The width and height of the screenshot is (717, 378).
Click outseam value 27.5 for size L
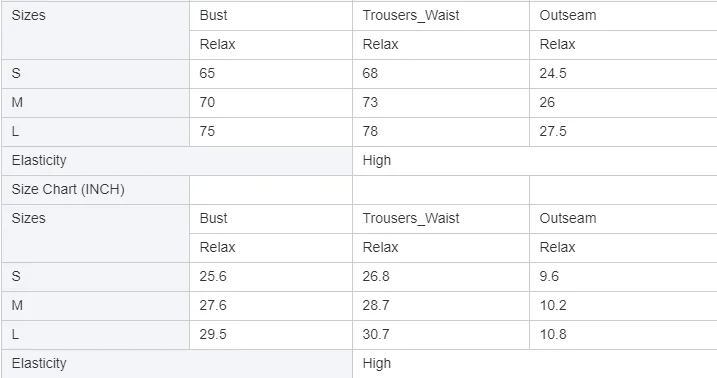623,132
